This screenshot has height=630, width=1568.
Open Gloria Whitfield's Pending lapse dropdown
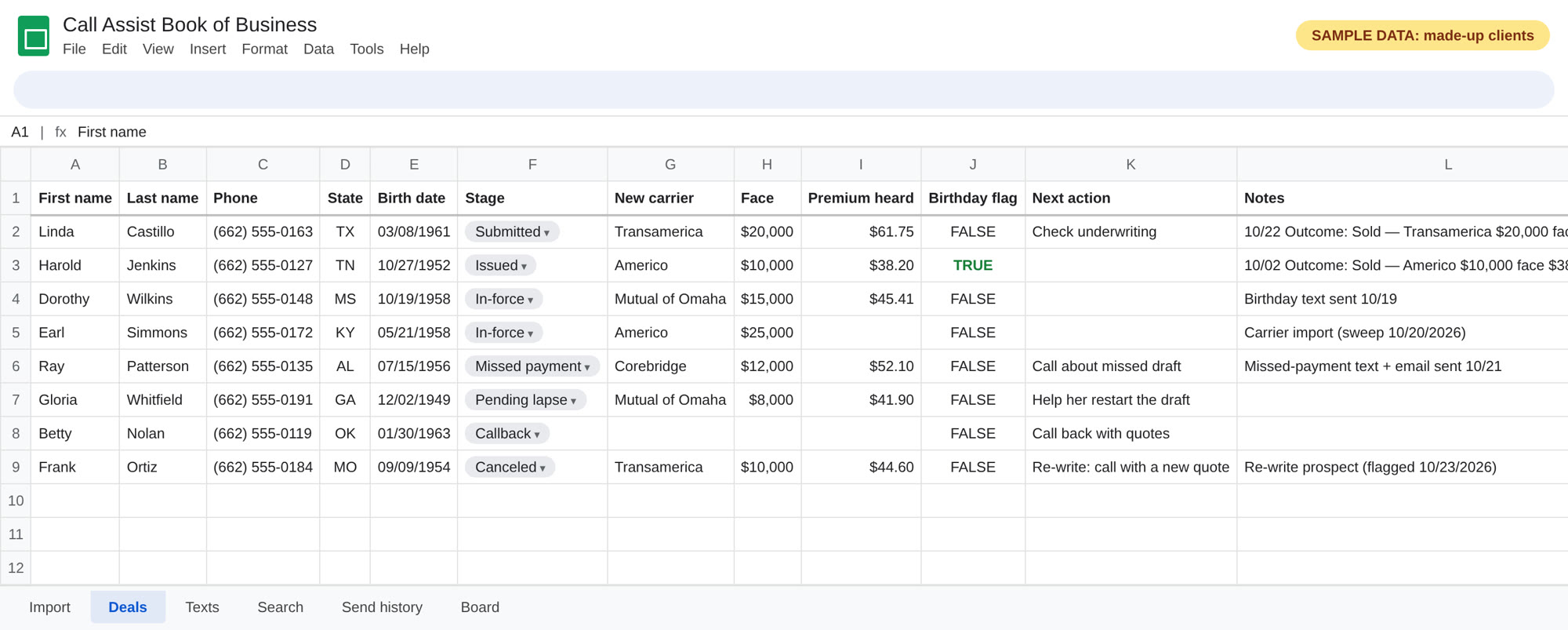coord(525,400)
